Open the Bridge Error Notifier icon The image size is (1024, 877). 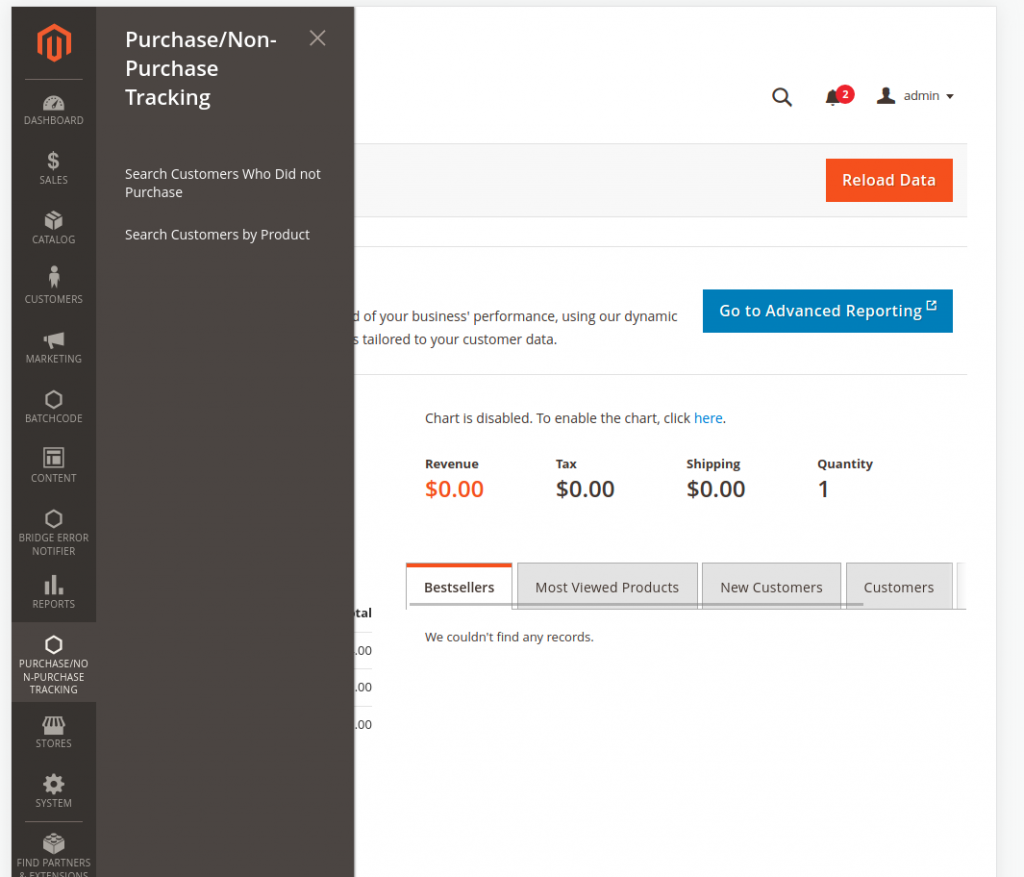point(53,528)
